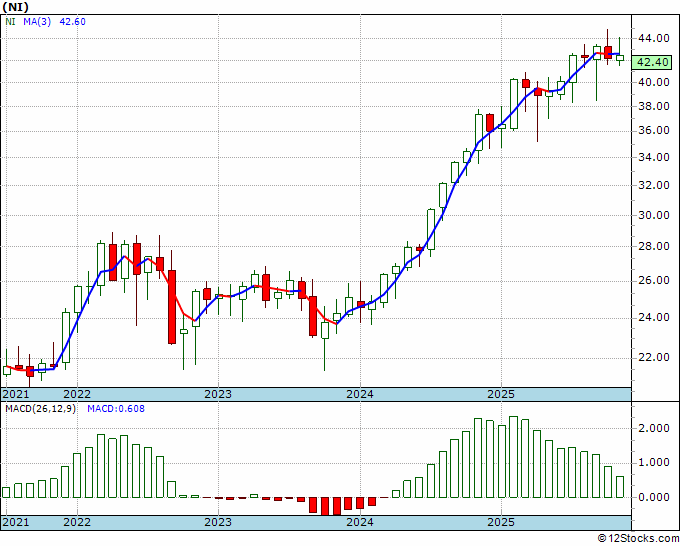
Task: Click 2022 on the price chart timeline
Action: [x=77, y=395]
